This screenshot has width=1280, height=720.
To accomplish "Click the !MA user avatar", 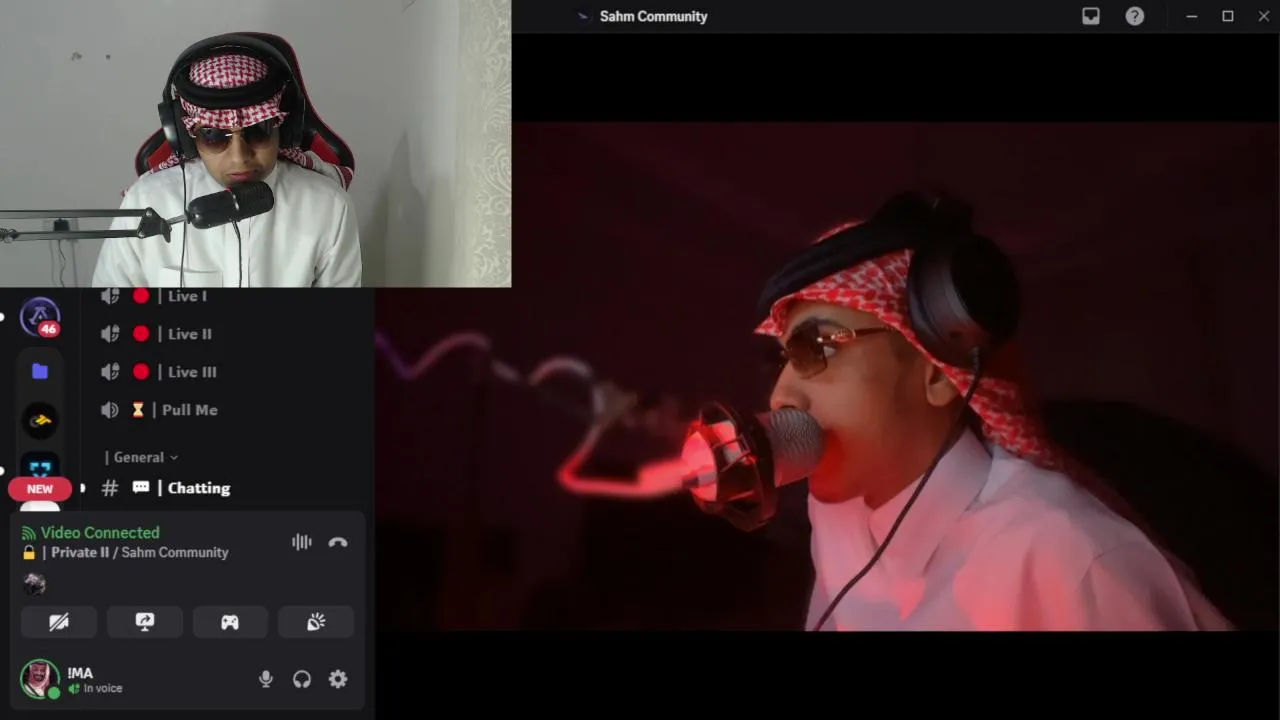I will [x=40, y=679].
